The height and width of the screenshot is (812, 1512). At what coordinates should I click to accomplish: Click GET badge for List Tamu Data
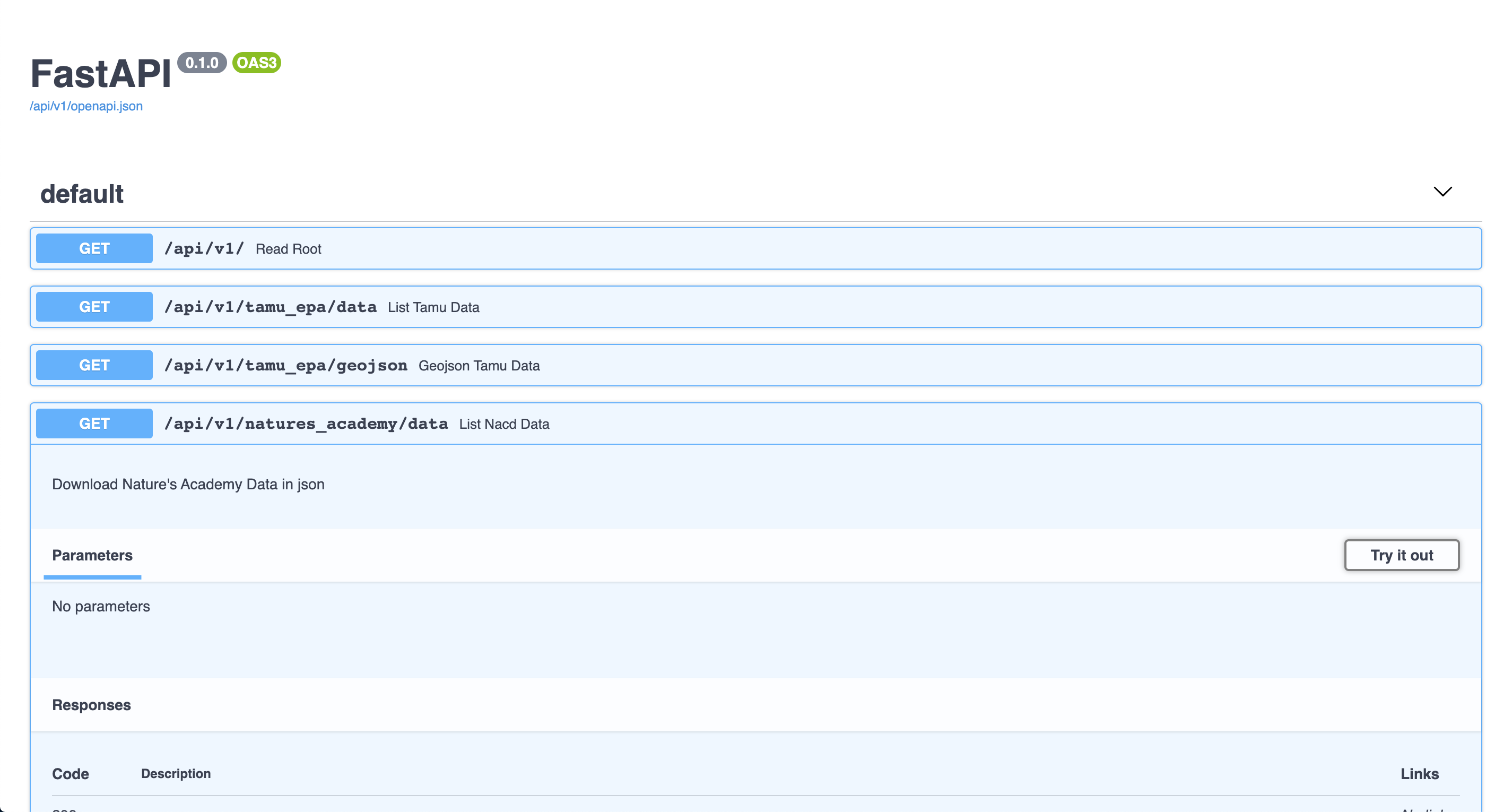[94, 307]
